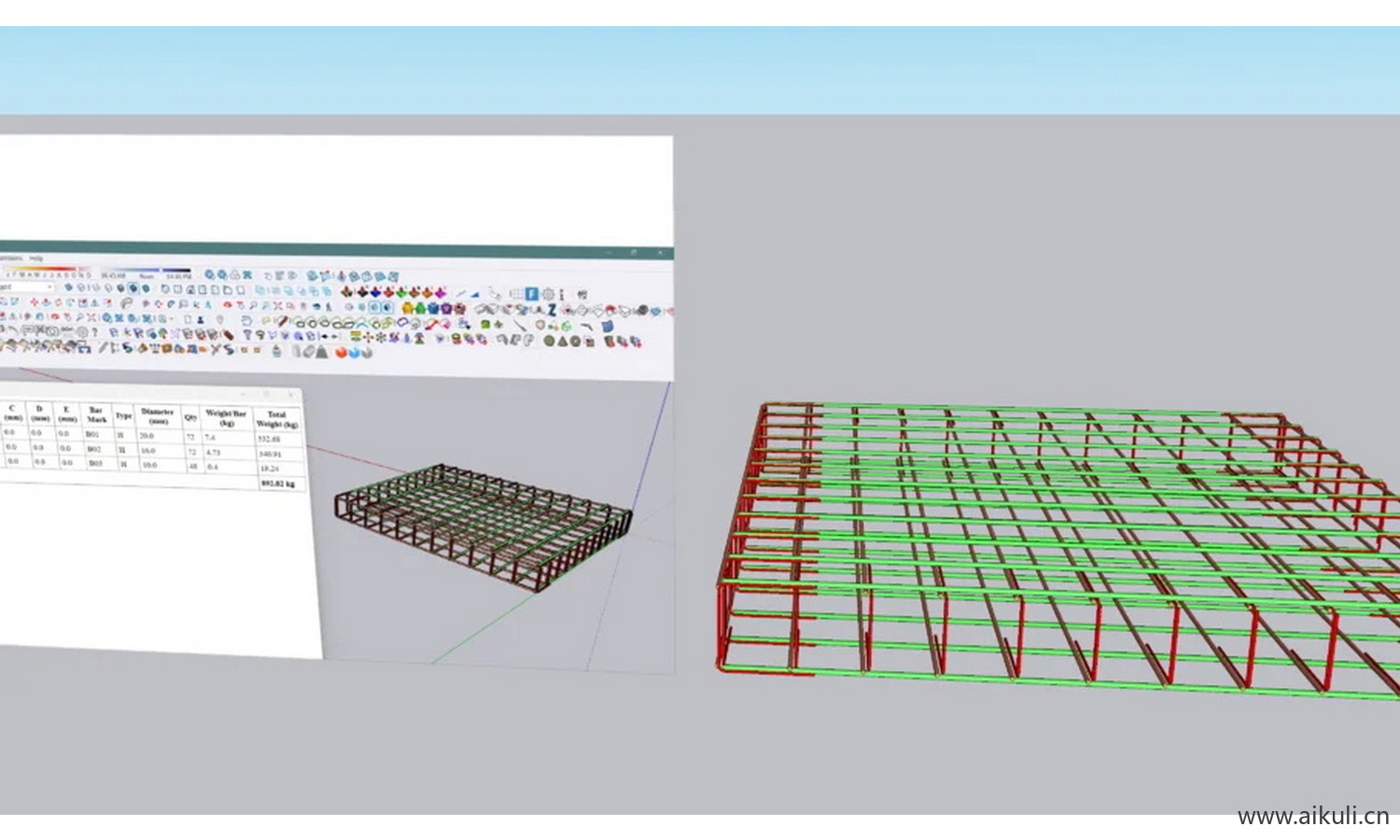
Task: Click the red-orange cube icon in bottom toolbar row
Action: point(342,353)
